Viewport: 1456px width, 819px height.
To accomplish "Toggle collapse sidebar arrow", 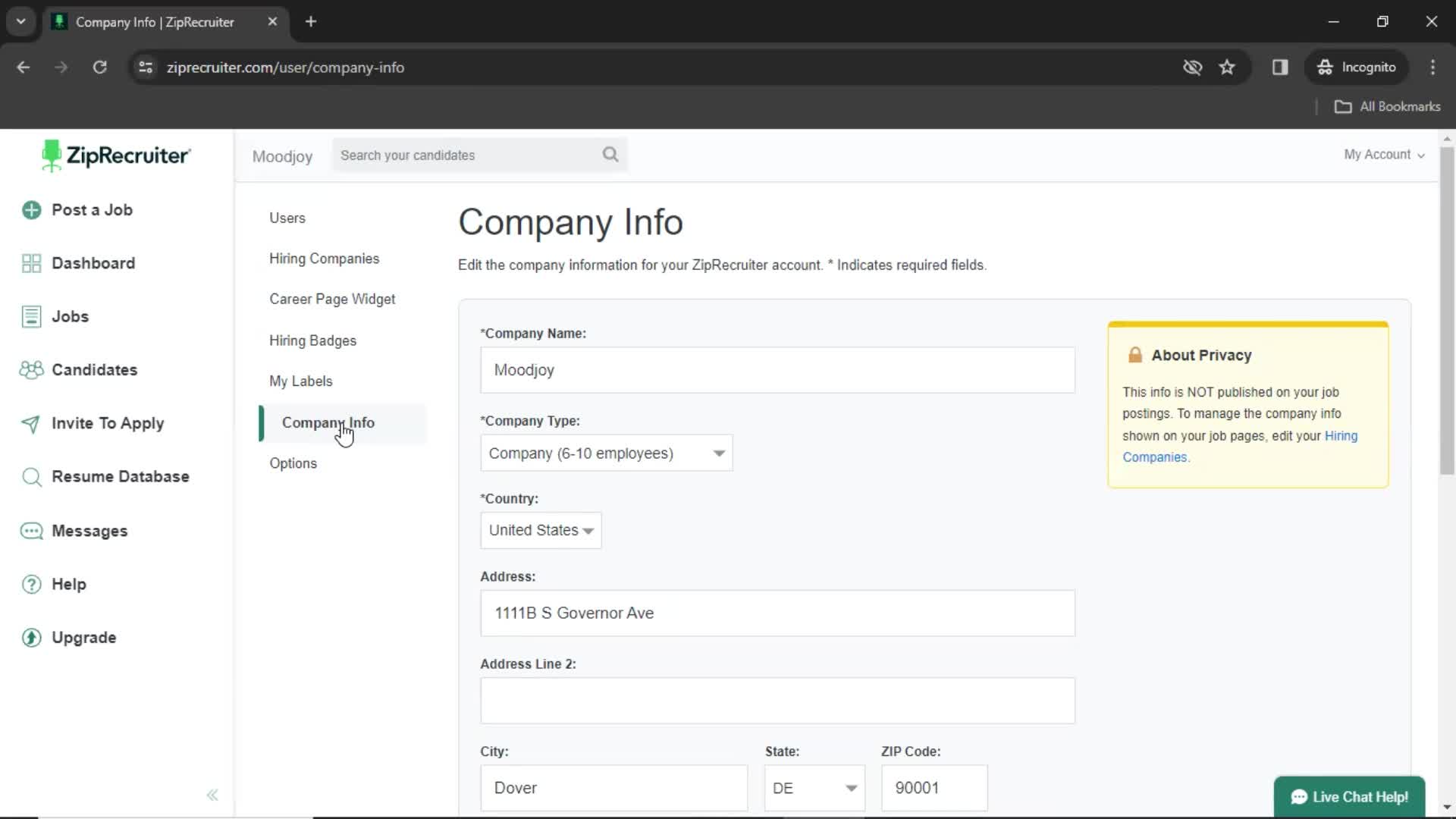I will pyautogui.click(x=211, y=795).
